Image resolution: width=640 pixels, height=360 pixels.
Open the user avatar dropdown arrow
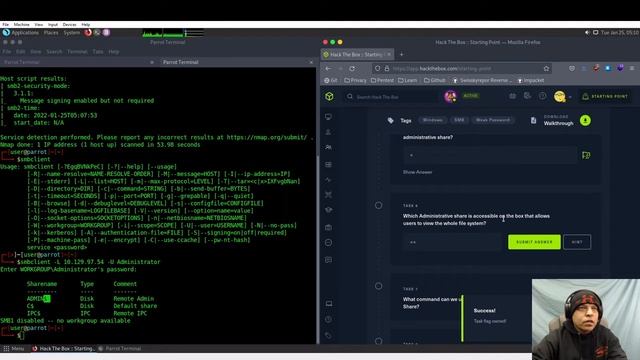(570, 97)
